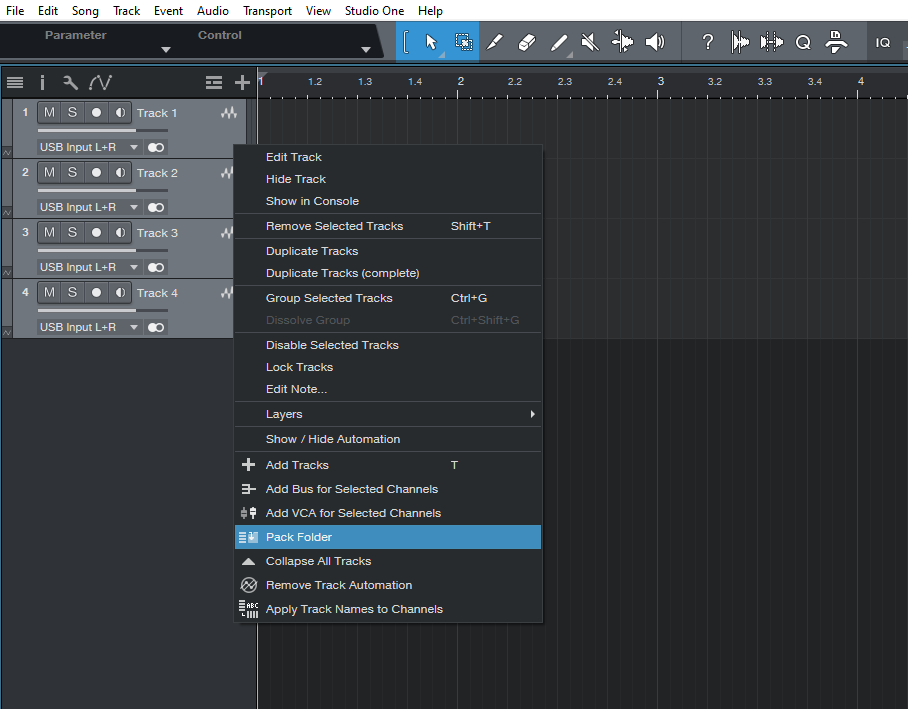Click the smart tool bracket icon
The width and height of the screenshot is (908, 709).
tap(406, 42)
